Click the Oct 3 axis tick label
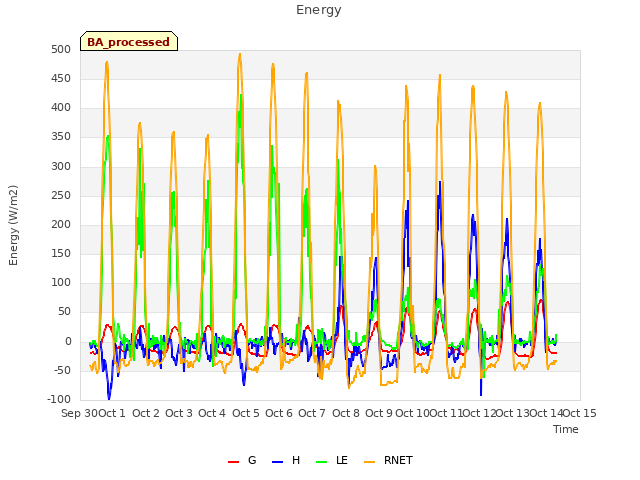 tap(179, 413)
